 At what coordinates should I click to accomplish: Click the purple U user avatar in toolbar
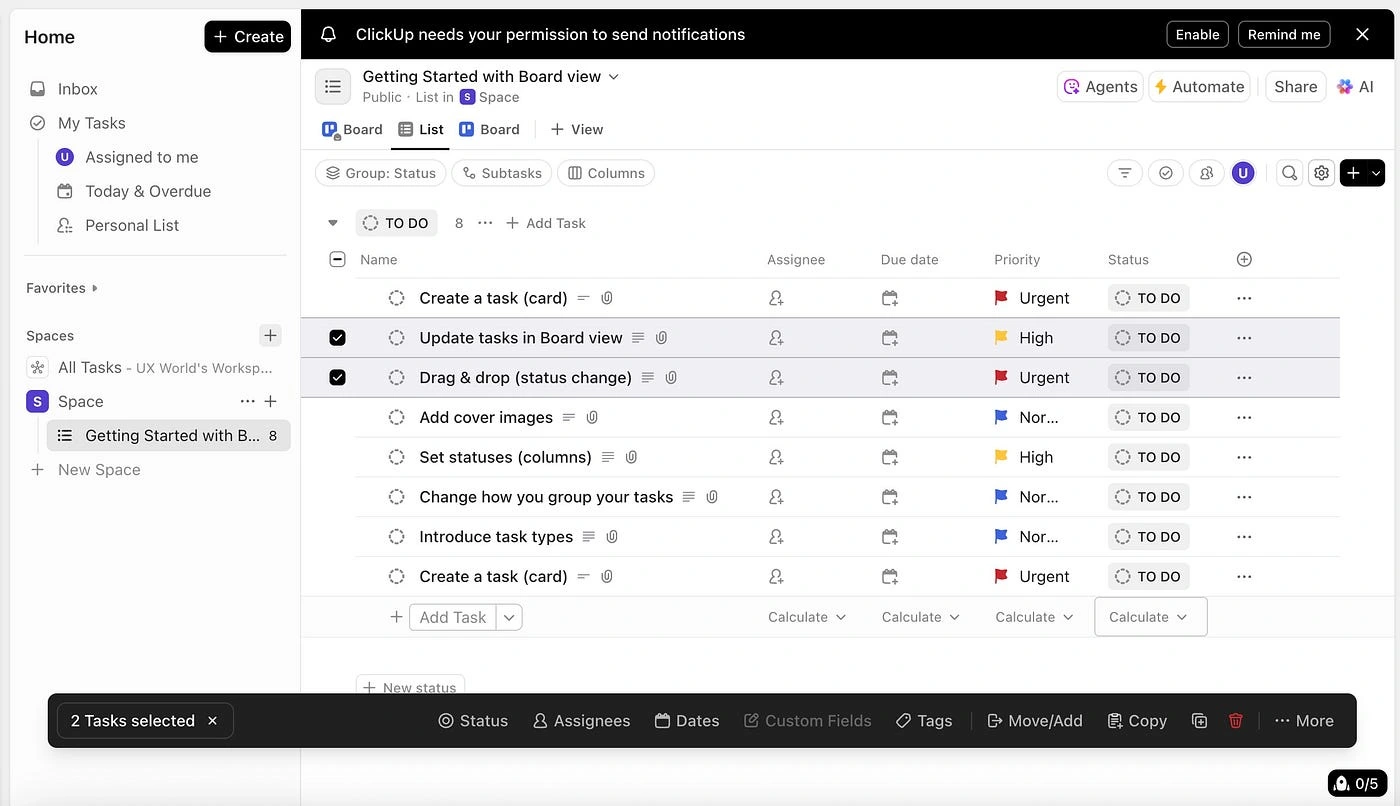[x=1243, y=173]
